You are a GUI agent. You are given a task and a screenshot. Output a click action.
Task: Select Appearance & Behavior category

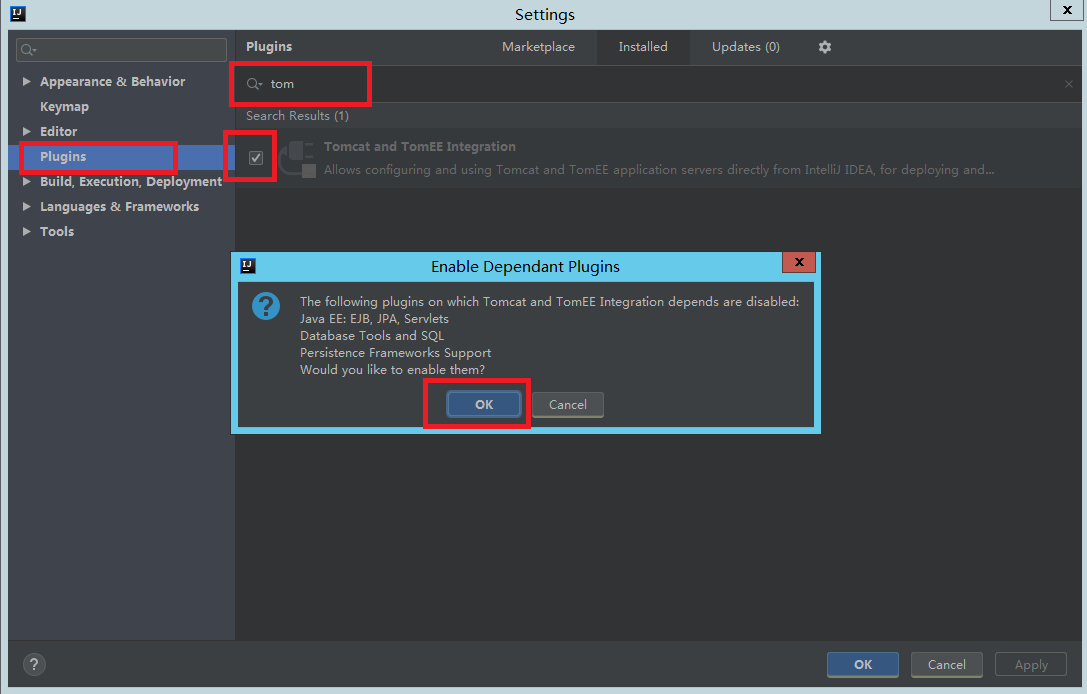click(x=112, y=81)
